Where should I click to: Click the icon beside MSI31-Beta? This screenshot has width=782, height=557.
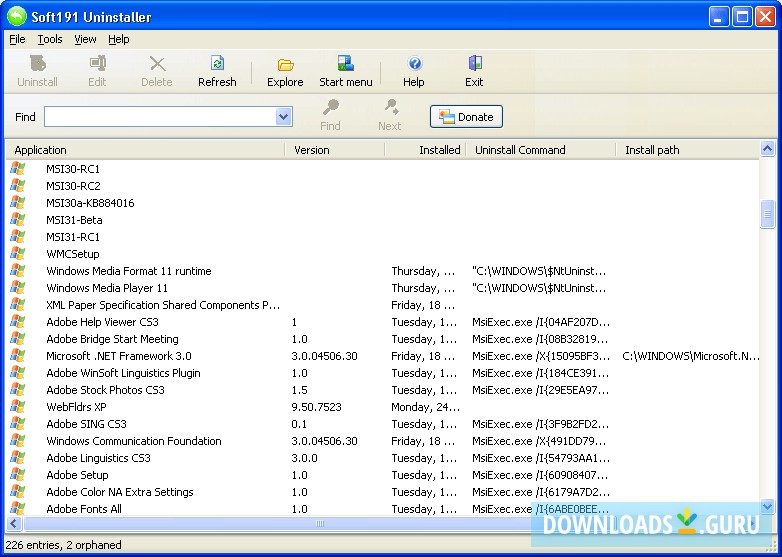(x=17, y=219)
